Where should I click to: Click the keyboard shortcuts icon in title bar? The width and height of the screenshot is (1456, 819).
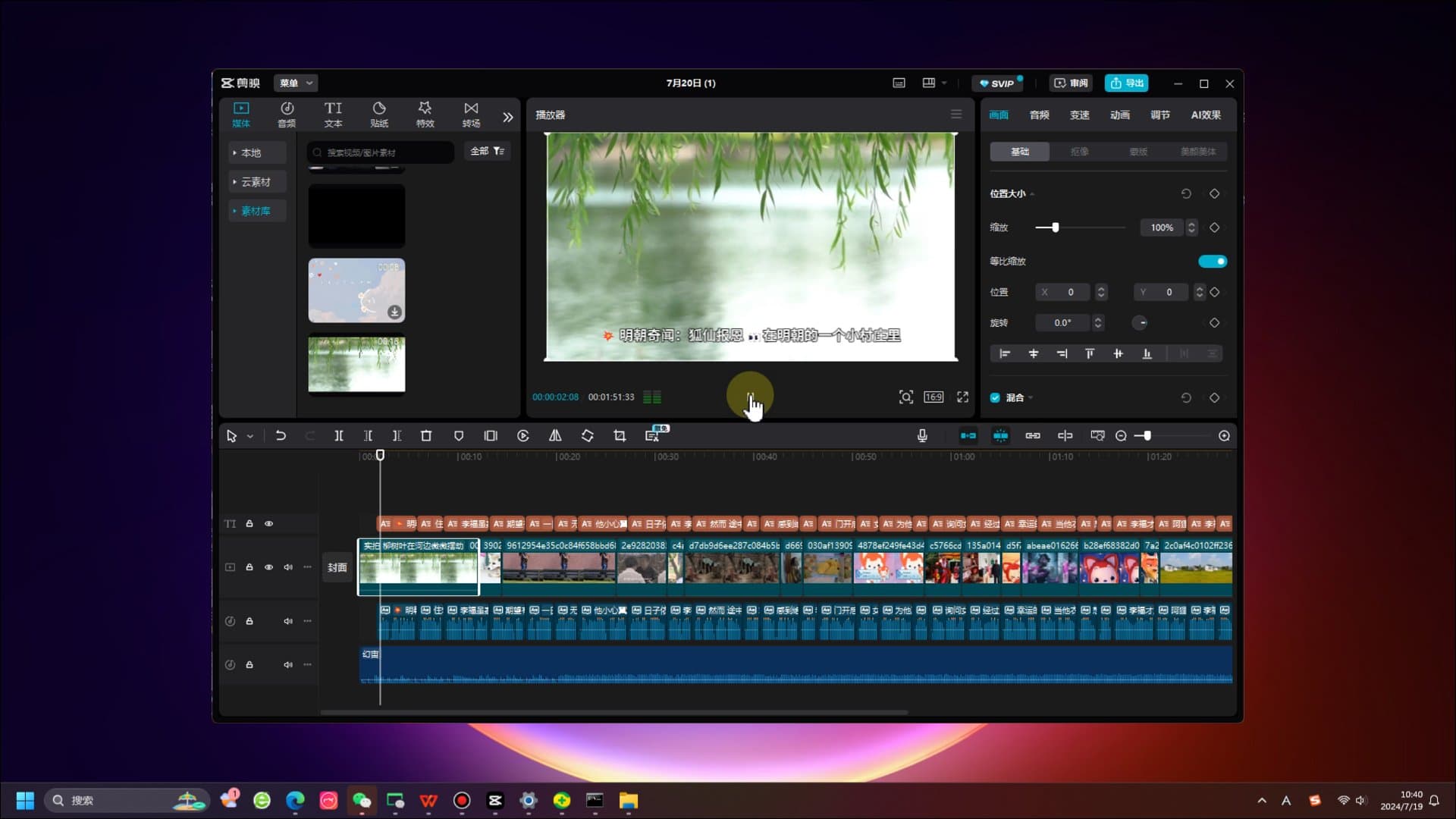[899, 83]
